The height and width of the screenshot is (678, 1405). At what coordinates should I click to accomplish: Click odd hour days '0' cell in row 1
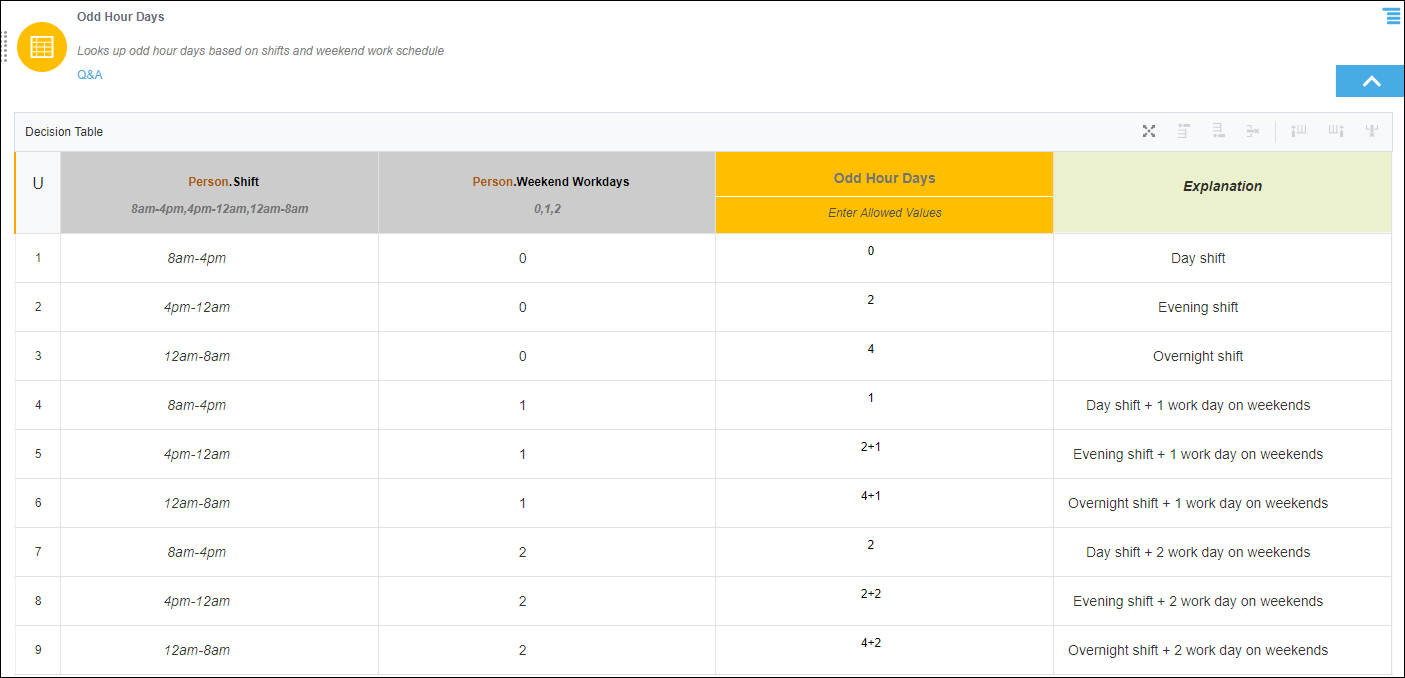(x=884, y=258)
